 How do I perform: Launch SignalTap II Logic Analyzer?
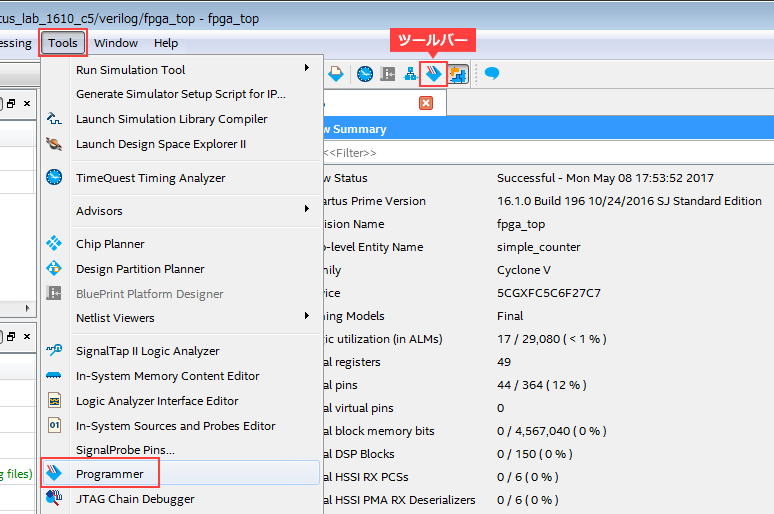(147, 351)
